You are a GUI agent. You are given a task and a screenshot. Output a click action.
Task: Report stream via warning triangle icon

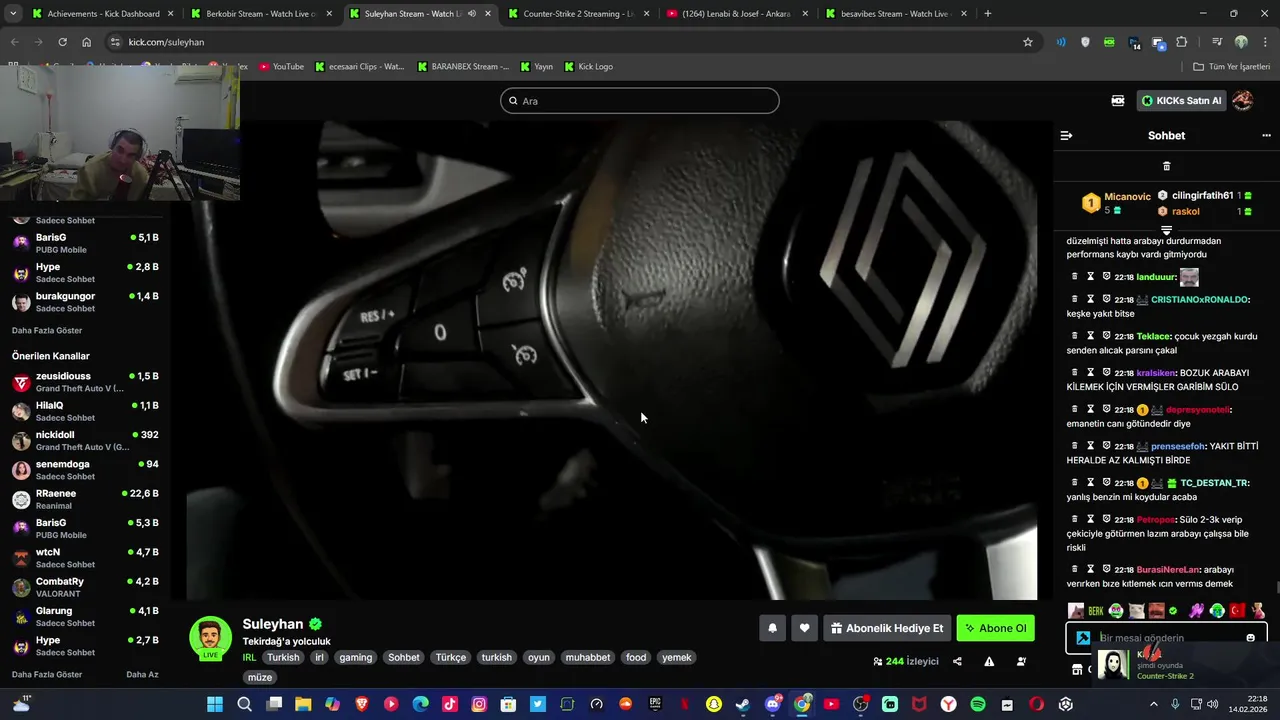pos(989,661)
